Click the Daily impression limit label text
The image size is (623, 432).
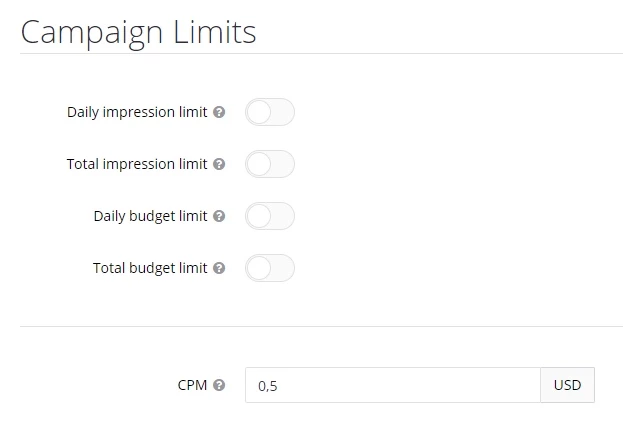click(x=137, y=112)
